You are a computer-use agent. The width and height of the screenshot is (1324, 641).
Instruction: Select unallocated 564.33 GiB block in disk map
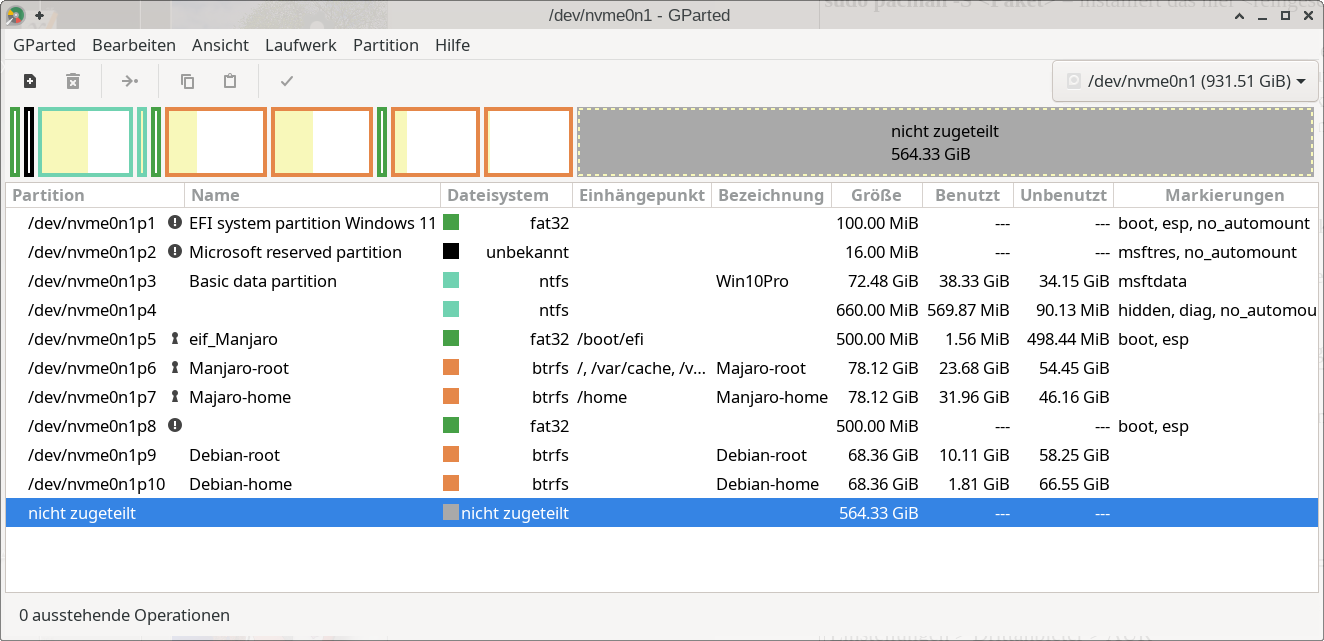(x=945, y=142)
